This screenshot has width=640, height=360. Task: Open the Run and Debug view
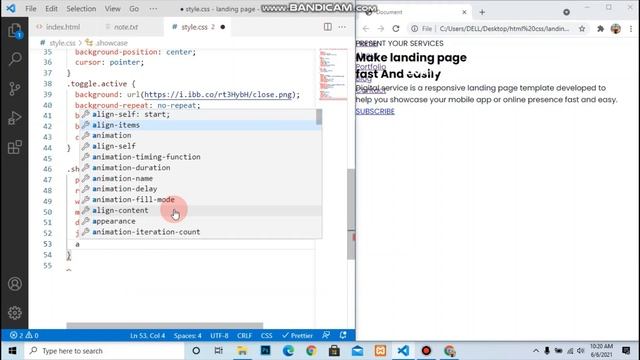tap(15, 118)
